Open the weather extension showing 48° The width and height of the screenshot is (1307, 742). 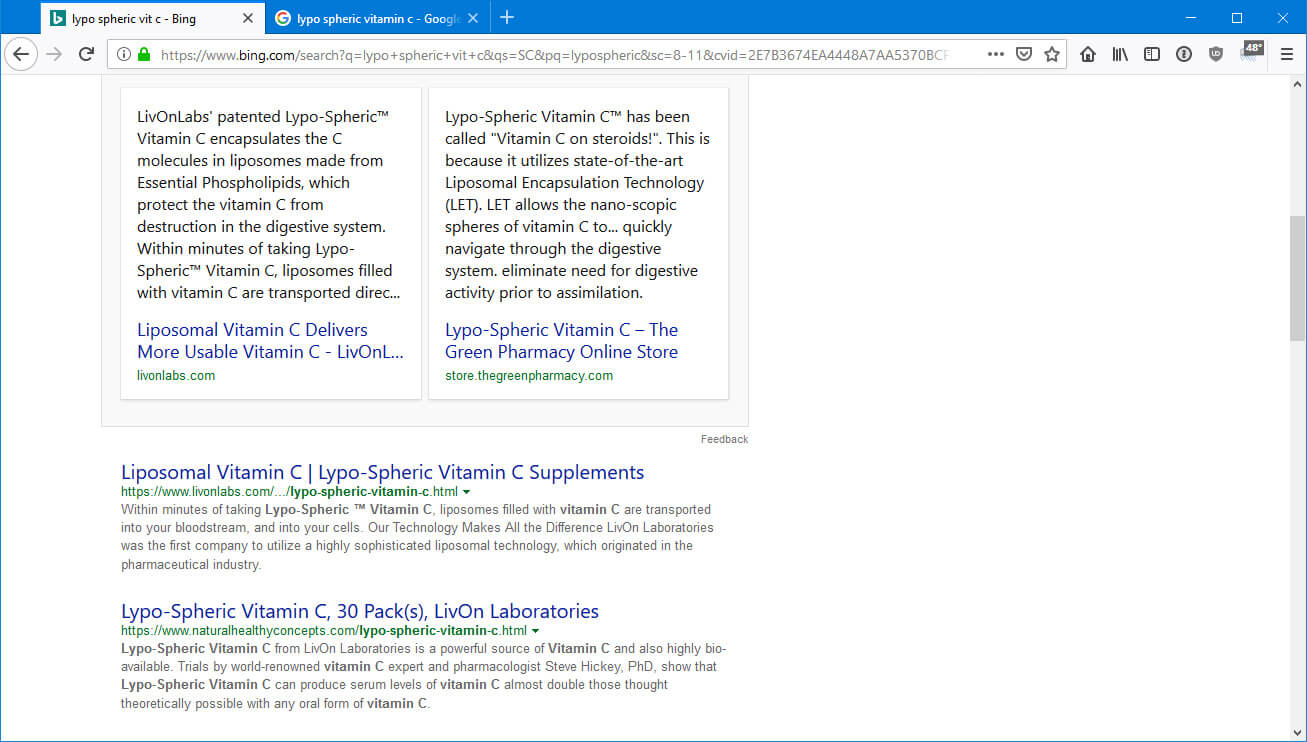point(1250,53)
